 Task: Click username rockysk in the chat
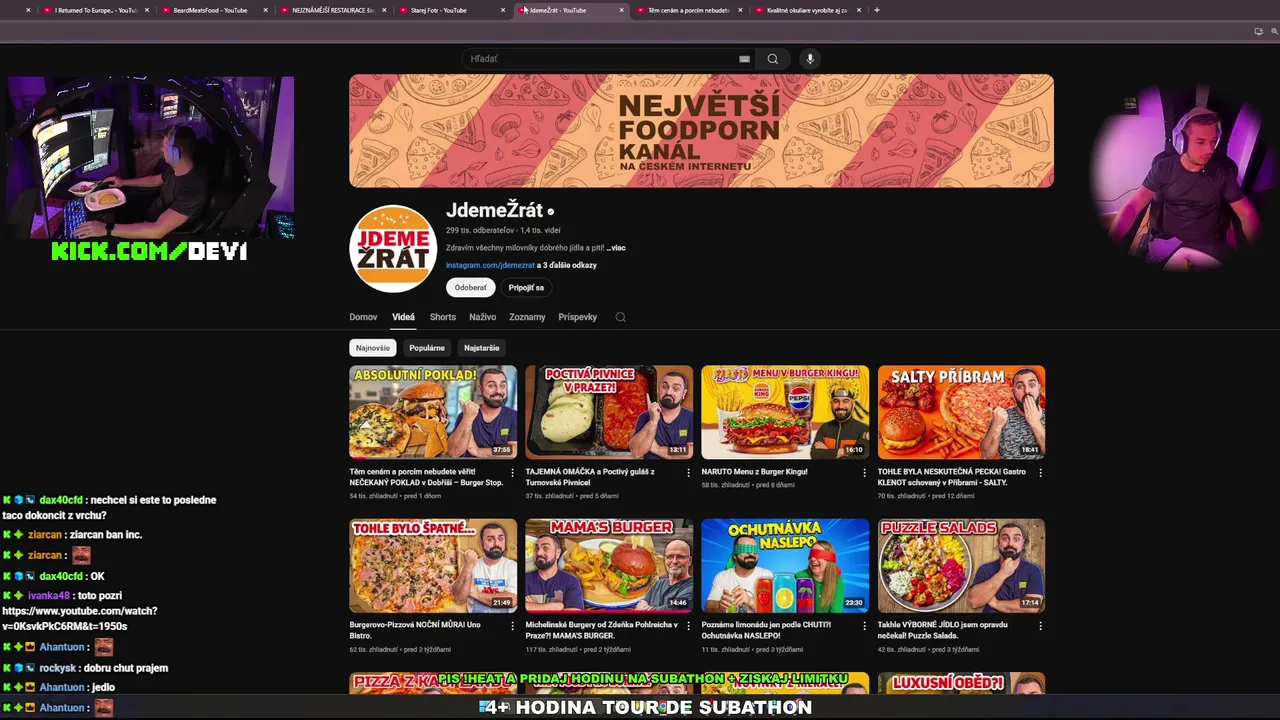click(x=57, y=668)
